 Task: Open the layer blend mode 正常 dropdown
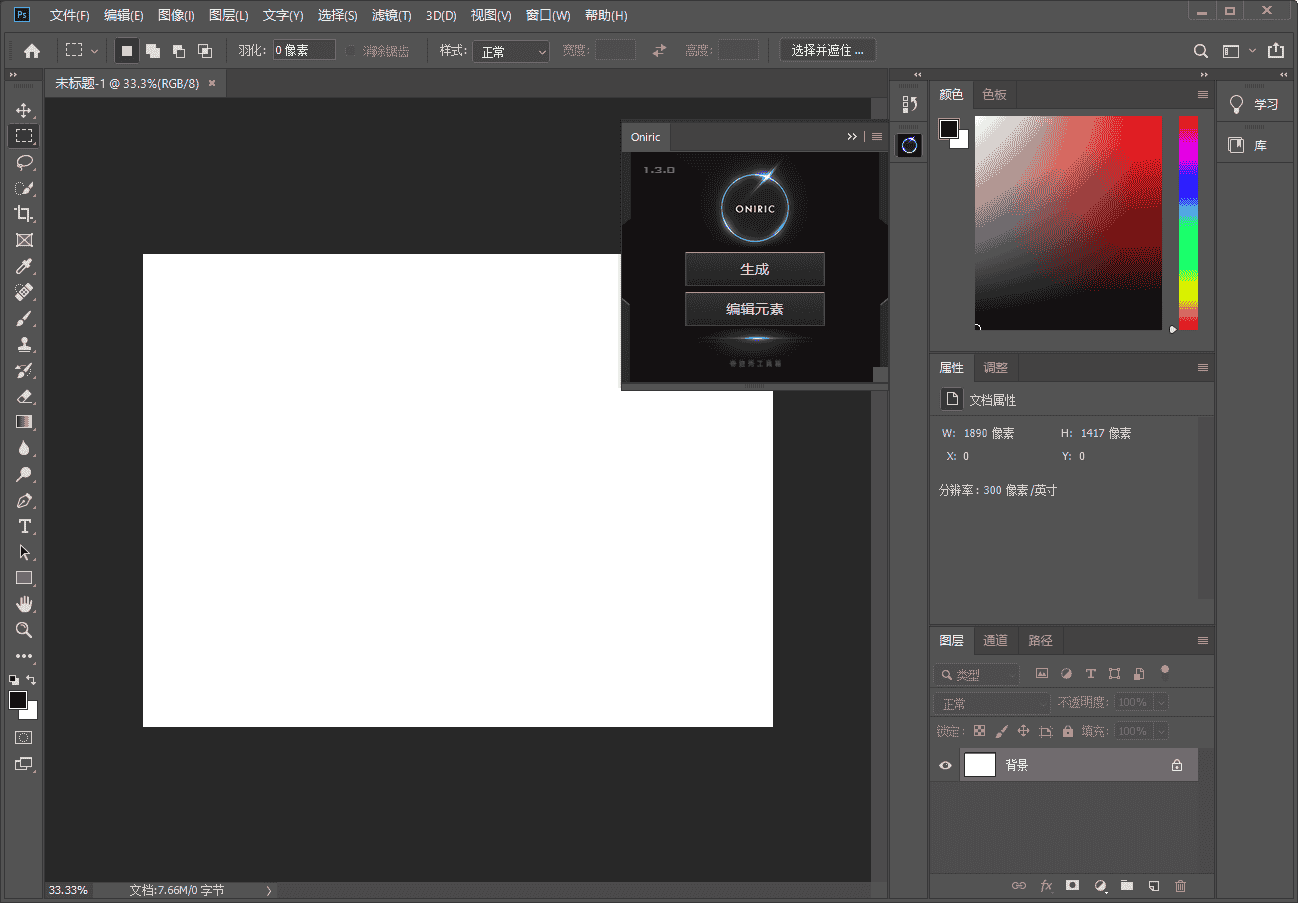coord(991,703)
